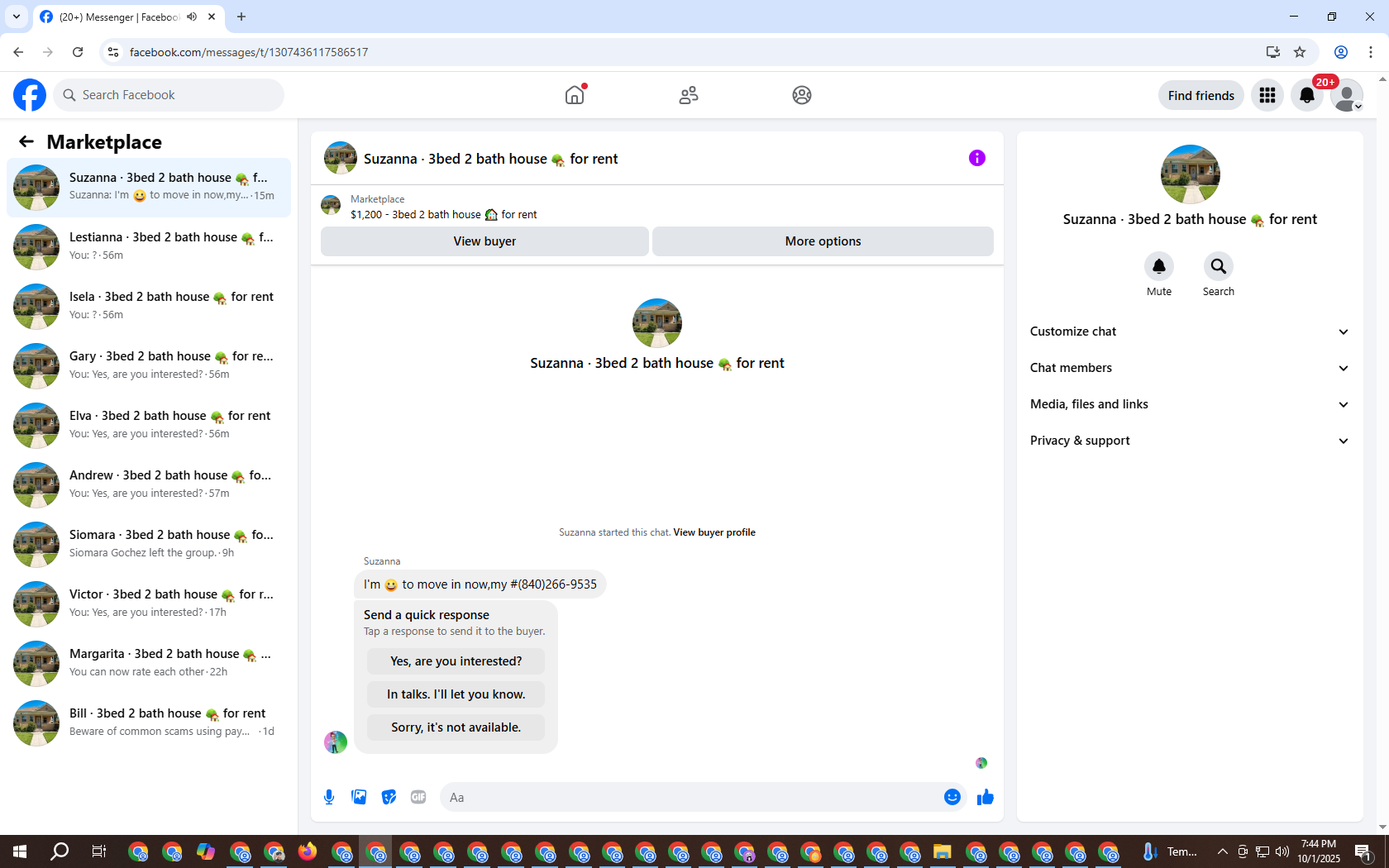Open the volume control in system tray
The width and height of the screenshot is (1389, 868).
(1282, 851)
